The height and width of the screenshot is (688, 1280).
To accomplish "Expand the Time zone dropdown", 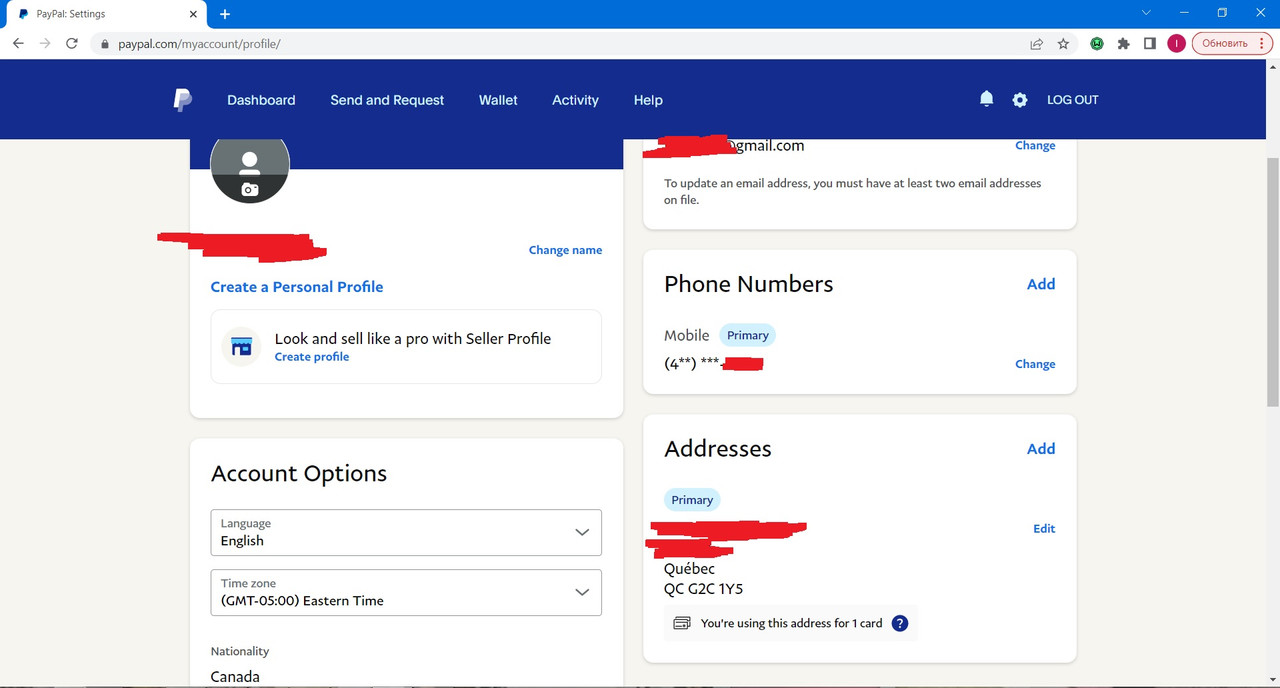I will tap(406, 592).
